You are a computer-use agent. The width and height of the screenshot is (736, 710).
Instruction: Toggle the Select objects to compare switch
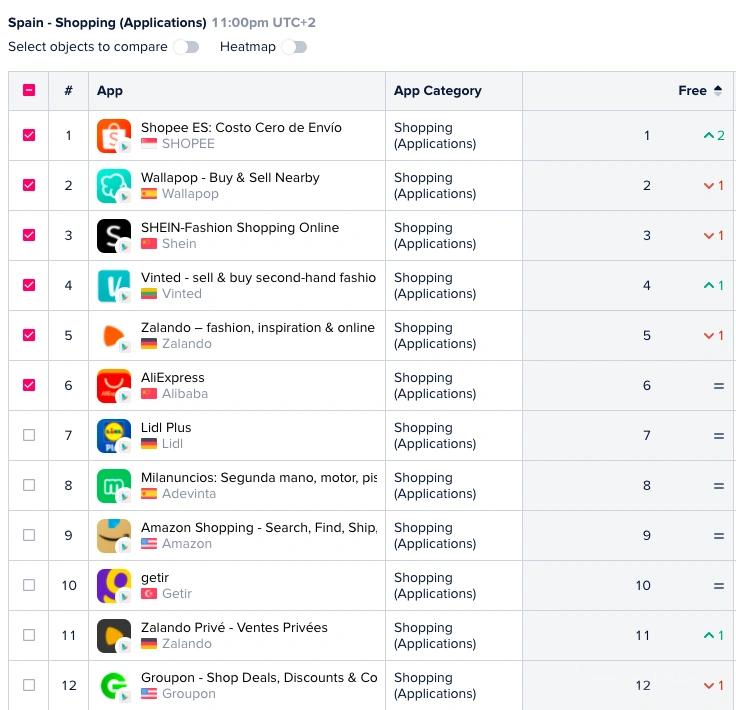(x=186, y=47)
